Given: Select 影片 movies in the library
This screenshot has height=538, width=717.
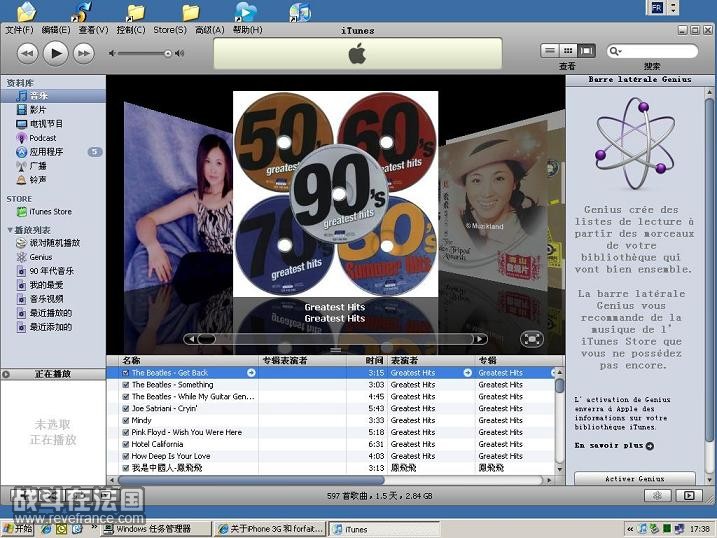Looking at the screenshot, I should (x=53, y=110).
